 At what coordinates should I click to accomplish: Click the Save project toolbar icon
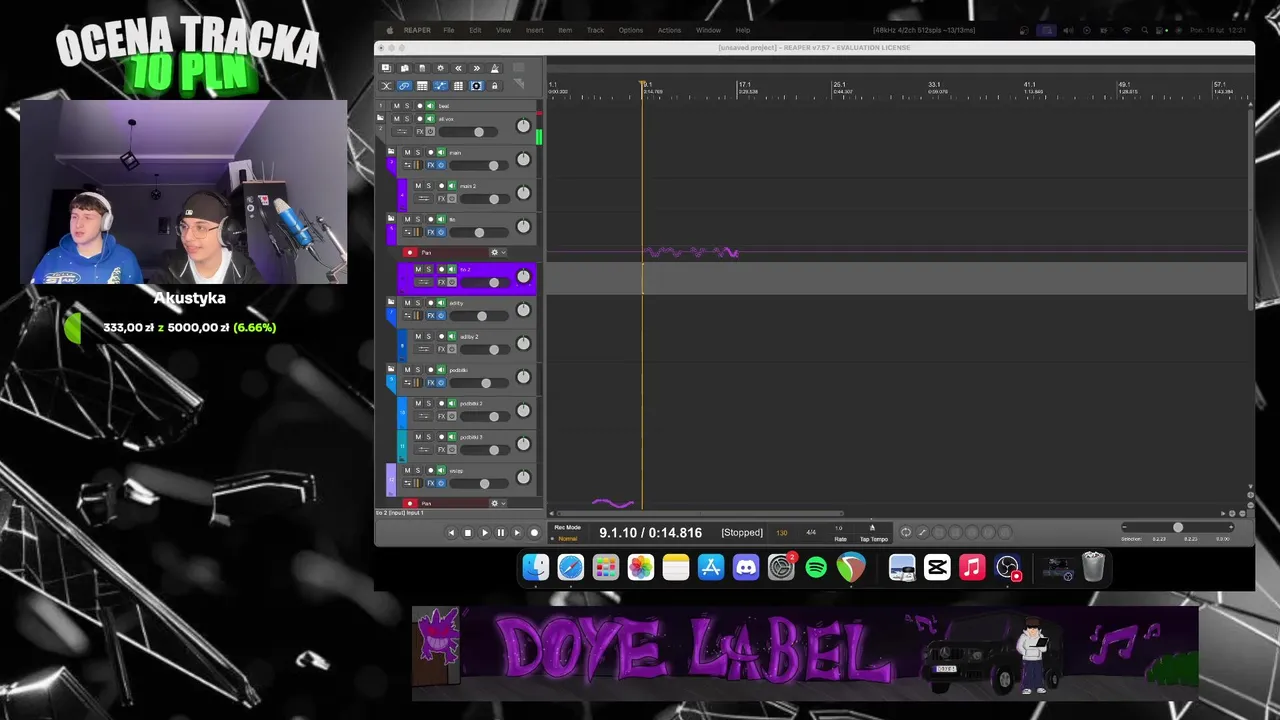[422, 68]
